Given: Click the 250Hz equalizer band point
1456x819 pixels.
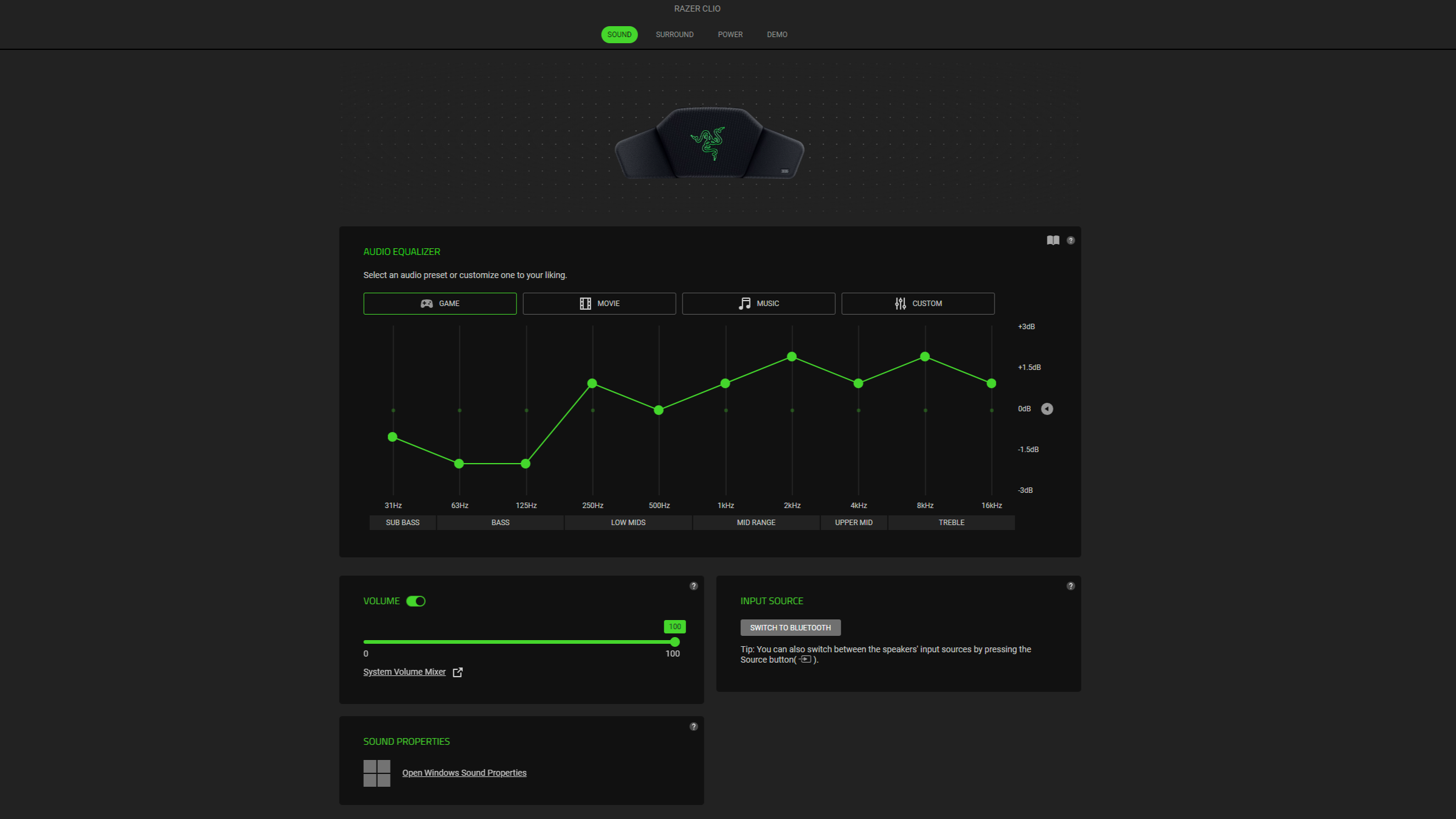Looking at the screenshot, I should tap(592, 383).
